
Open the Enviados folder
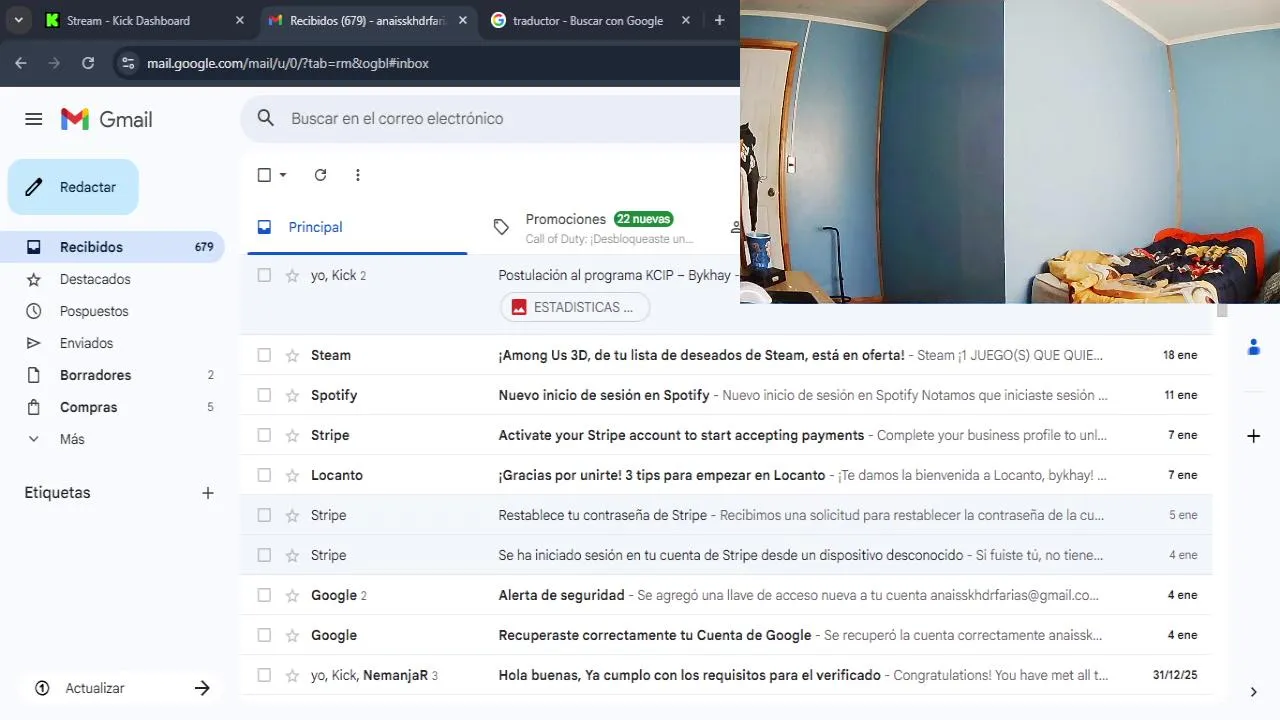(x=112, y=343)
